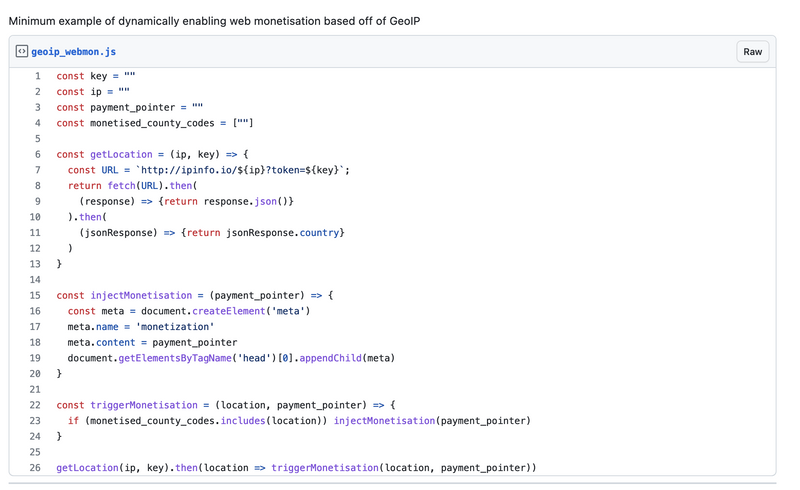Viewport: 800px width, 490px height.
Task: Click 'fetch' on line 8
Action: 121,186
